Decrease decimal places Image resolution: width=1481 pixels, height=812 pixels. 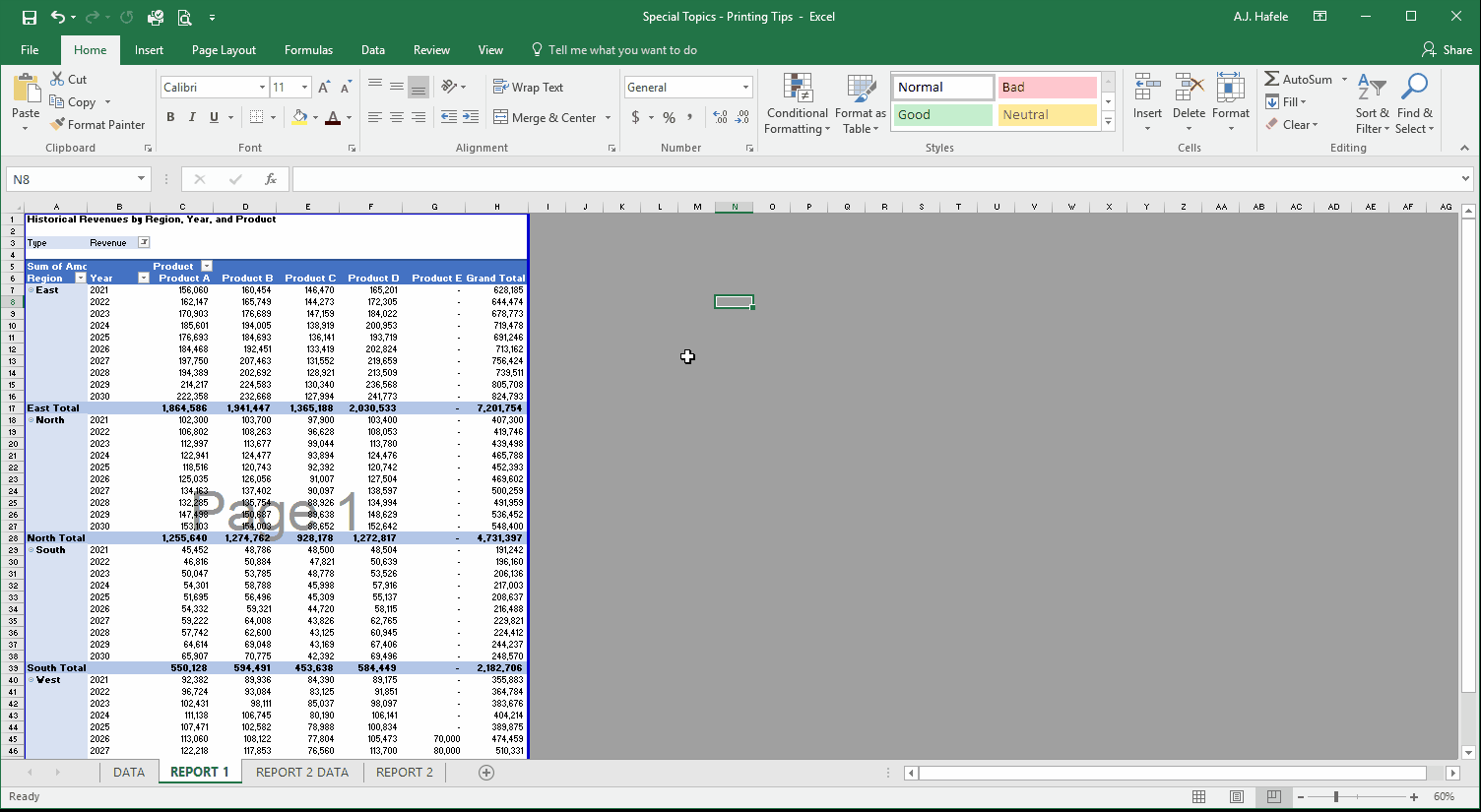(x=742, y=117)
